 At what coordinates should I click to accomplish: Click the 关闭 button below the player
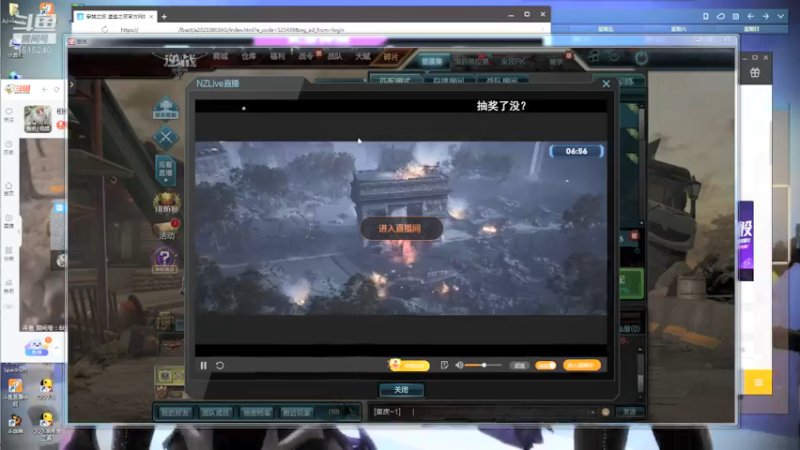(401, 390)
